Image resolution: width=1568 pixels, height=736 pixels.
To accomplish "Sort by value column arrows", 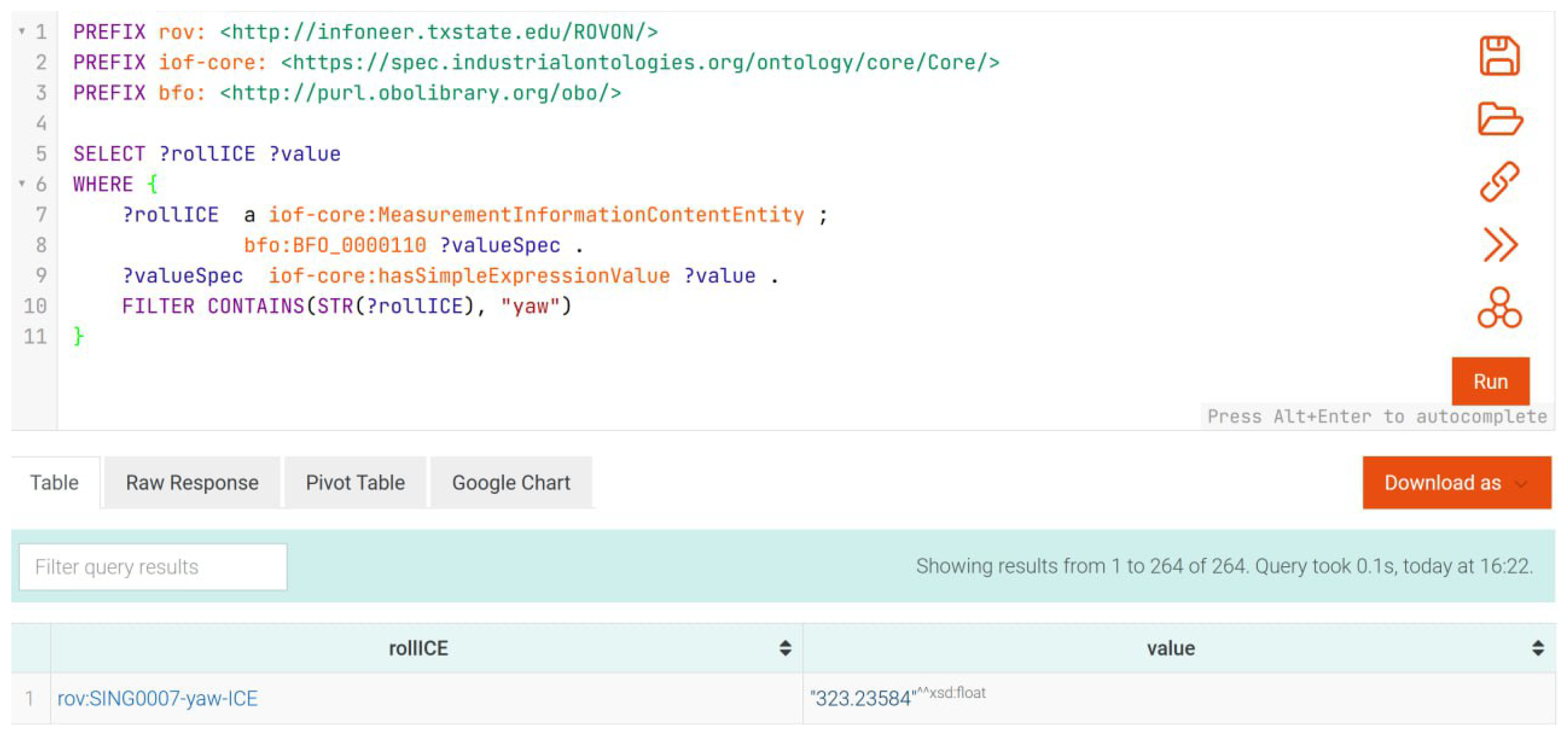I will pos(1538,648).
